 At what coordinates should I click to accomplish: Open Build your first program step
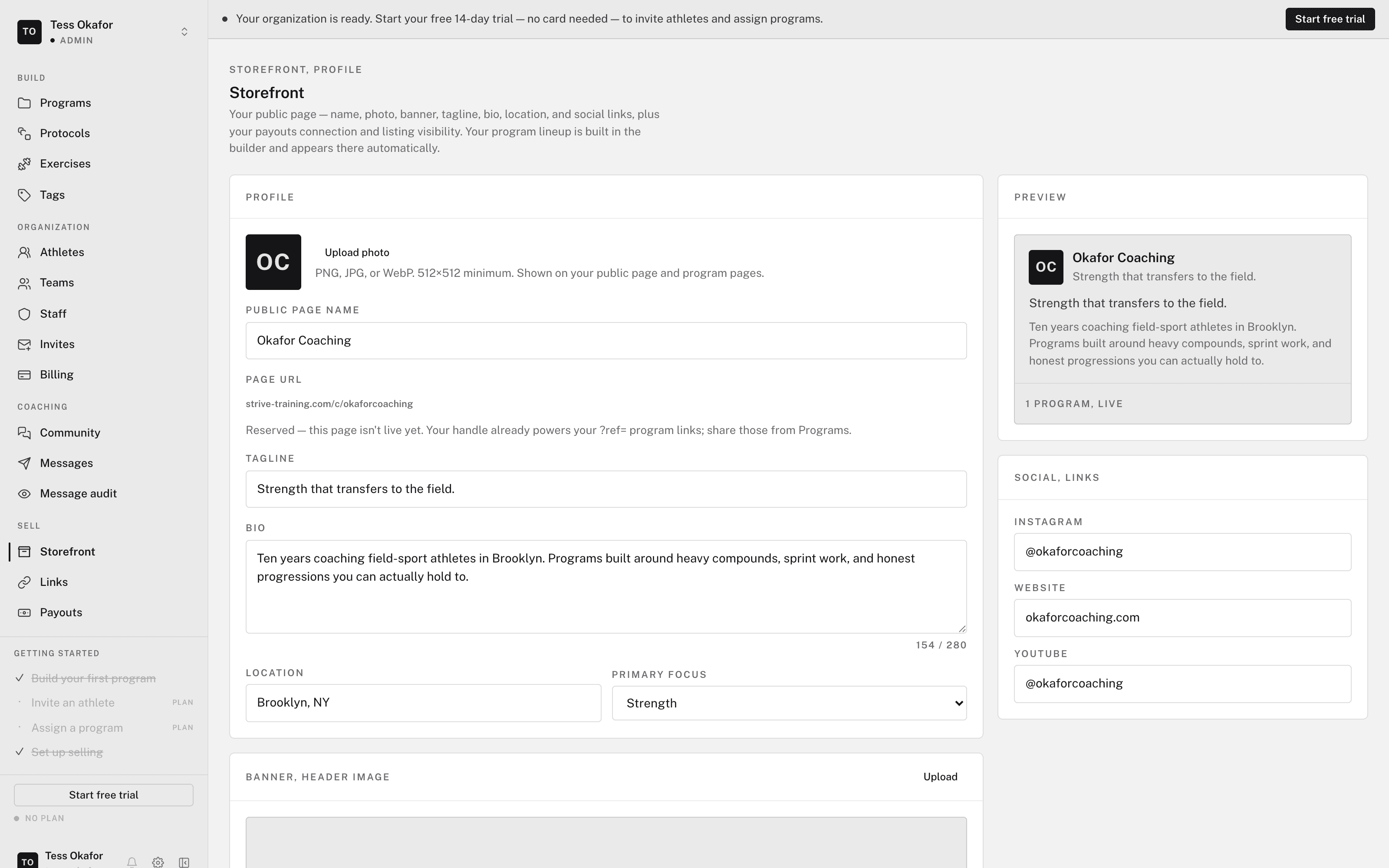point(94,678)
